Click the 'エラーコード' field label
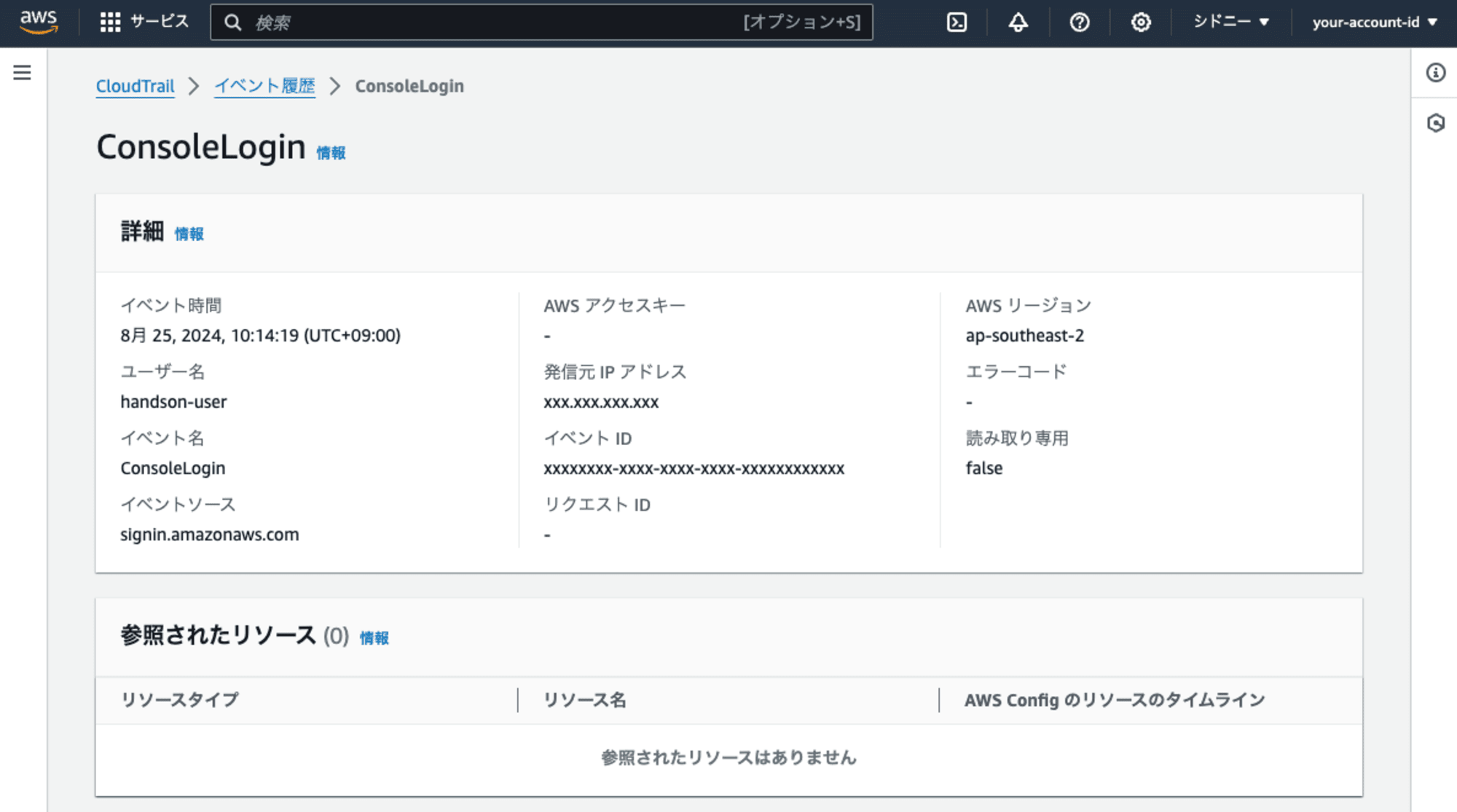This screenshot has height=812, width=1457. point(1016,372)
